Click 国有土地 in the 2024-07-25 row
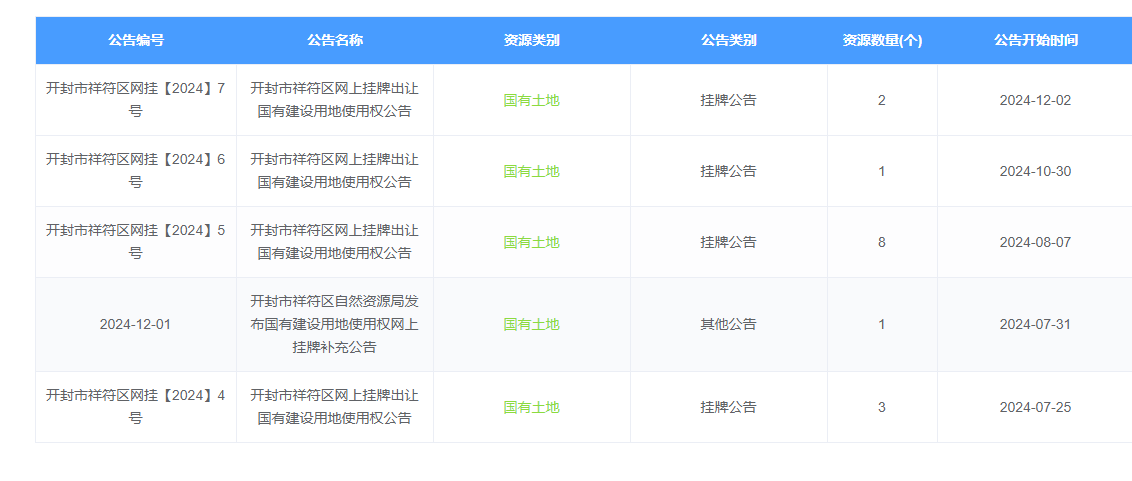The width and height of the screenshot is (1132, 481). (x=531, y=407)
